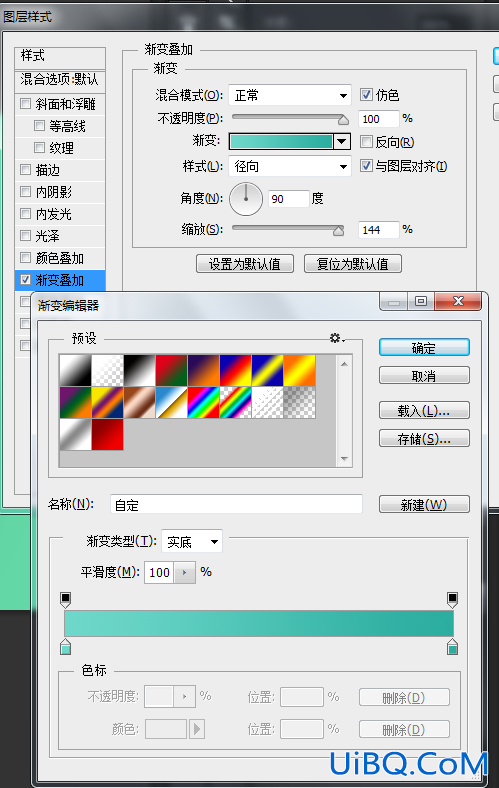Click the gradient bar in the editor
499x788 pixels.
259,624
